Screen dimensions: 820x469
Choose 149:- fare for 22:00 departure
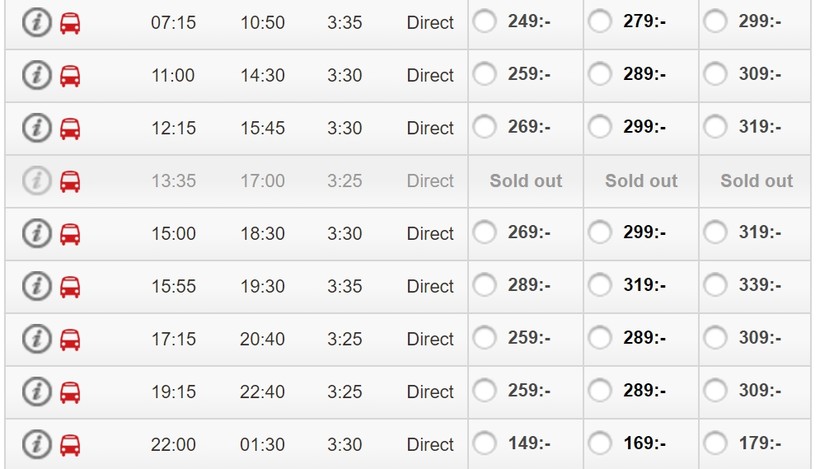click(x=485, y=443)
